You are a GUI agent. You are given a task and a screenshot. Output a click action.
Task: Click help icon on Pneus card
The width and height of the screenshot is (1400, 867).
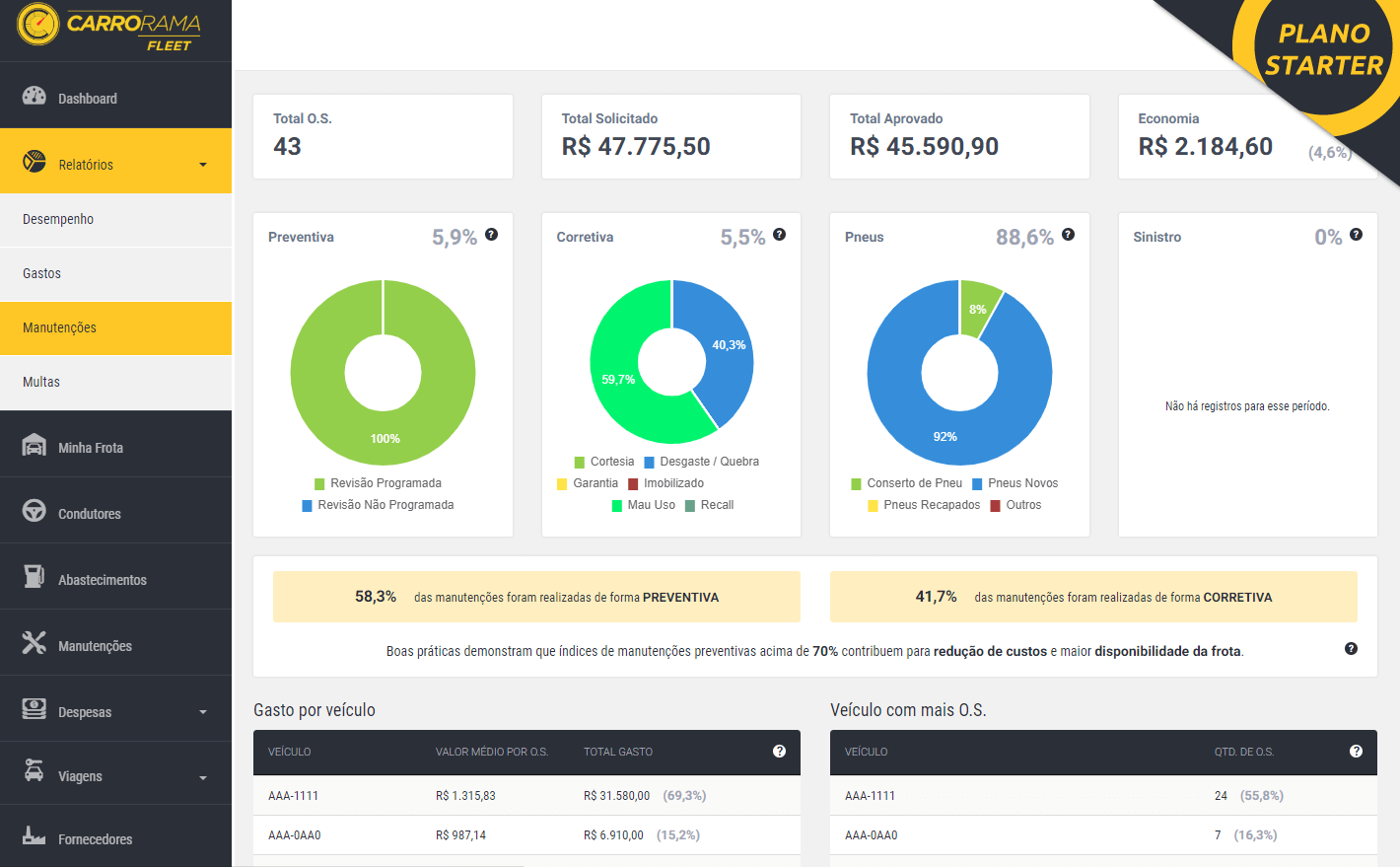click(1068, 235)
